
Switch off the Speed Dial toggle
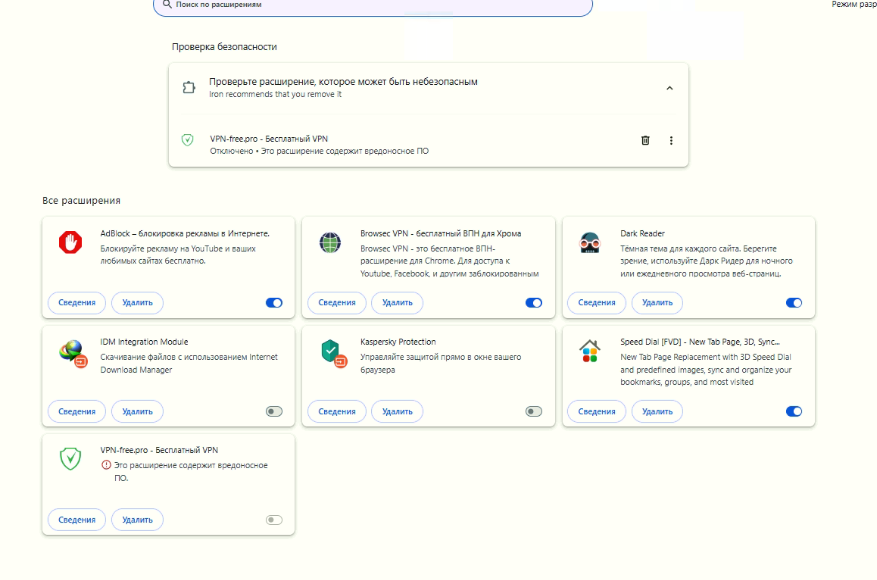click(x=794, y=411)
